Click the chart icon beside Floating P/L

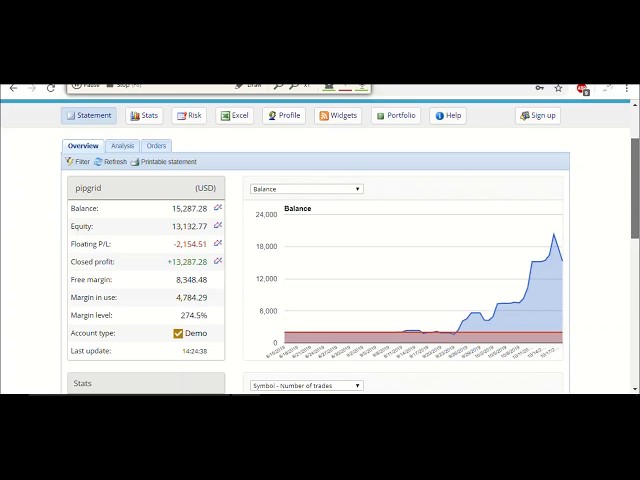[217, 243]
